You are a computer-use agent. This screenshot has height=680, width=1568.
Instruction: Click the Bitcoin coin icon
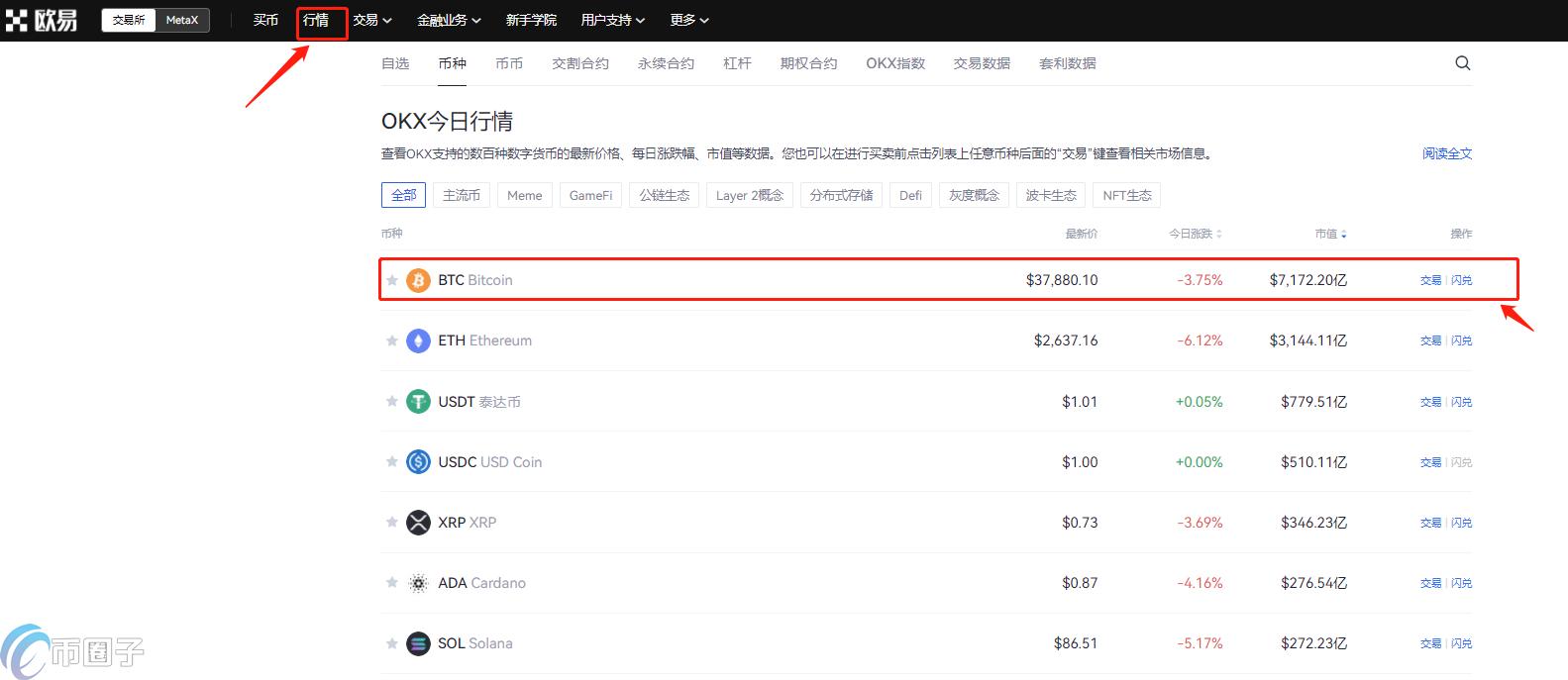pos(418,280)
